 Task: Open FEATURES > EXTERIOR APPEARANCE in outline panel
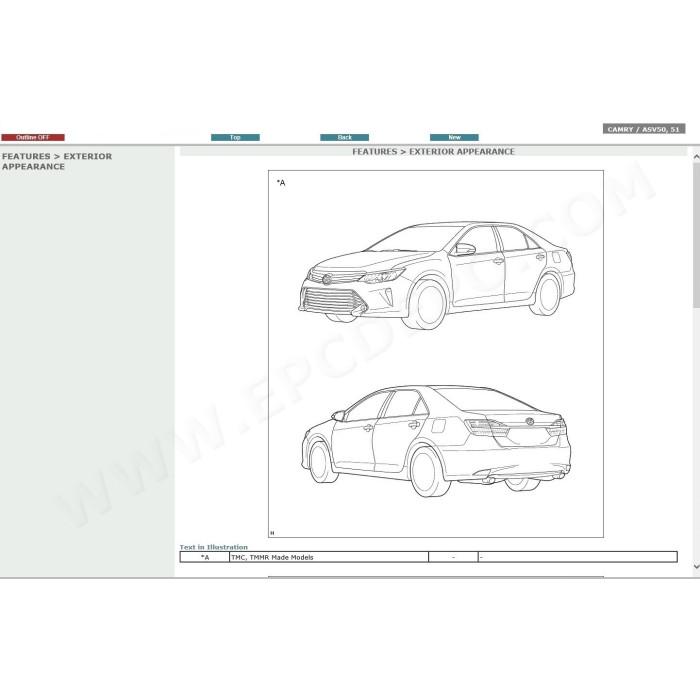[x=57, y=161]
